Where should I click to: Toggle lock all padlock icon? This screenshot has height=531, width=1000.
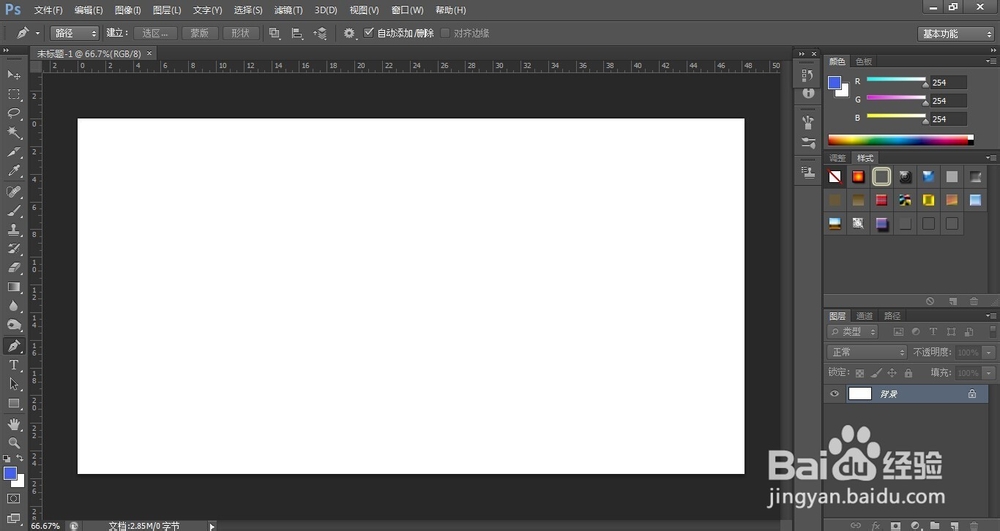click(908, 373)
